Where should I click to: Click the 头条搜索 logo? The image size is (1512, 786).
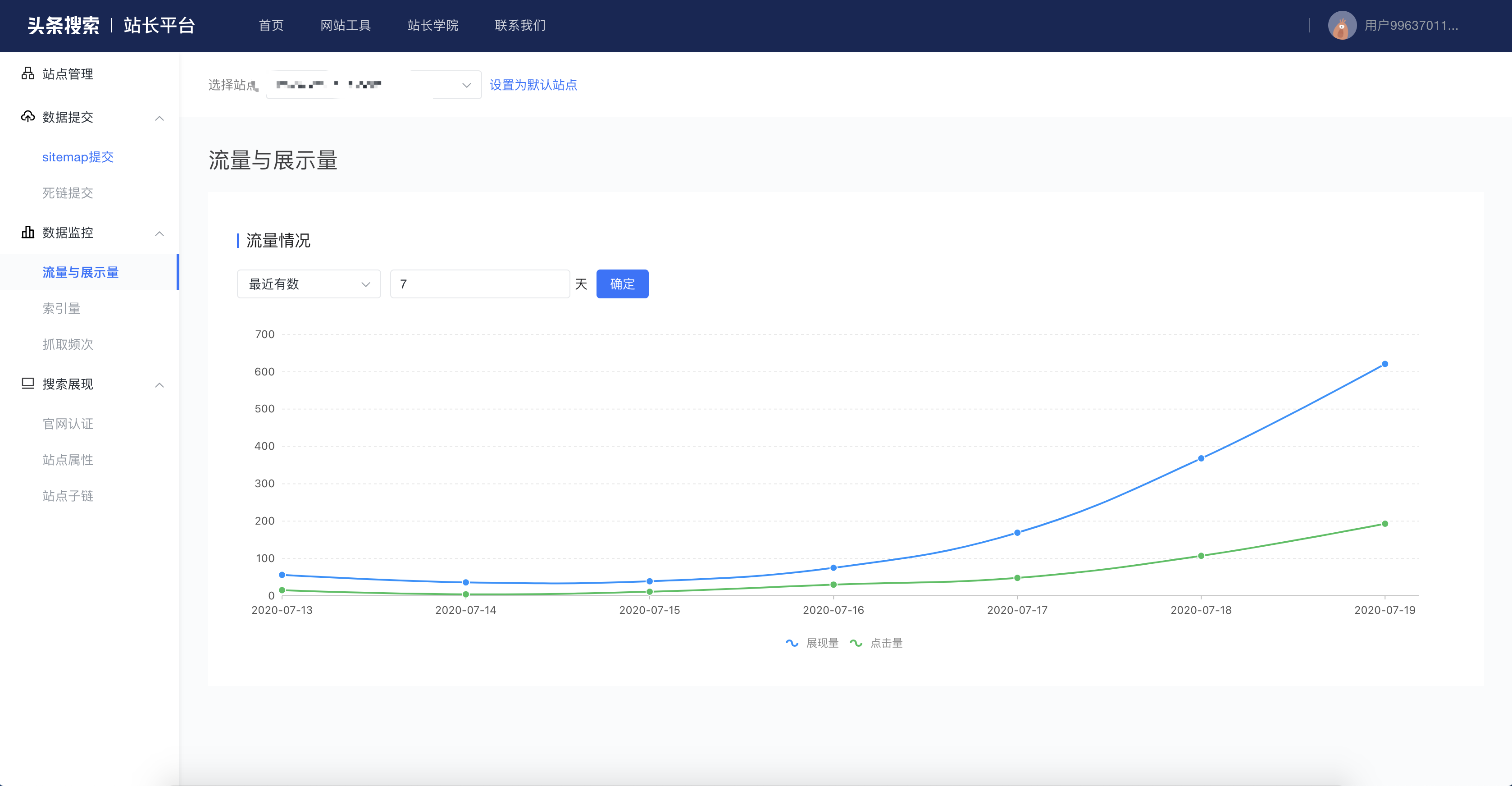(64, 25)
